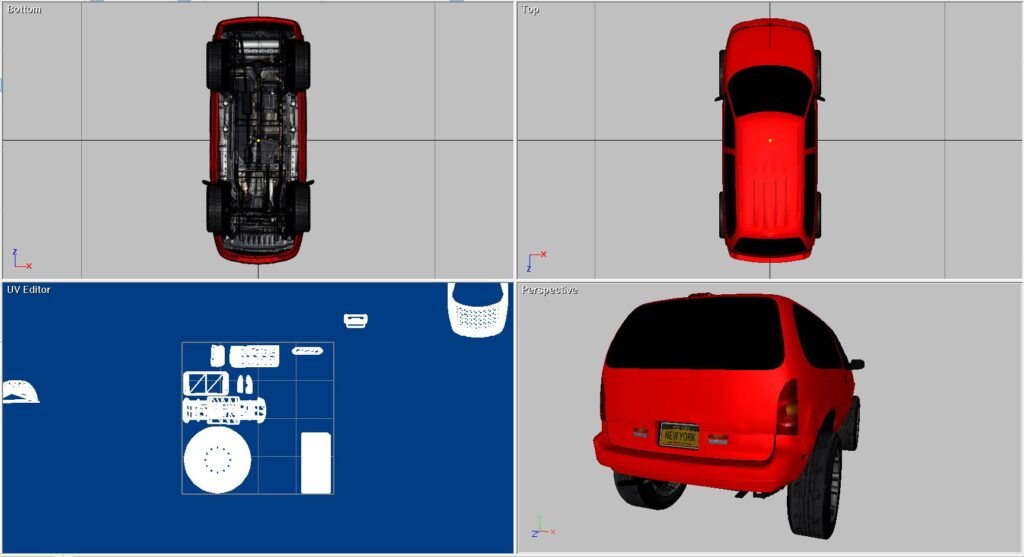Click the yellow pivot point in Top view
Image resolution: width=1024 pixels, height=557 pixels.
tap(769, 140)
